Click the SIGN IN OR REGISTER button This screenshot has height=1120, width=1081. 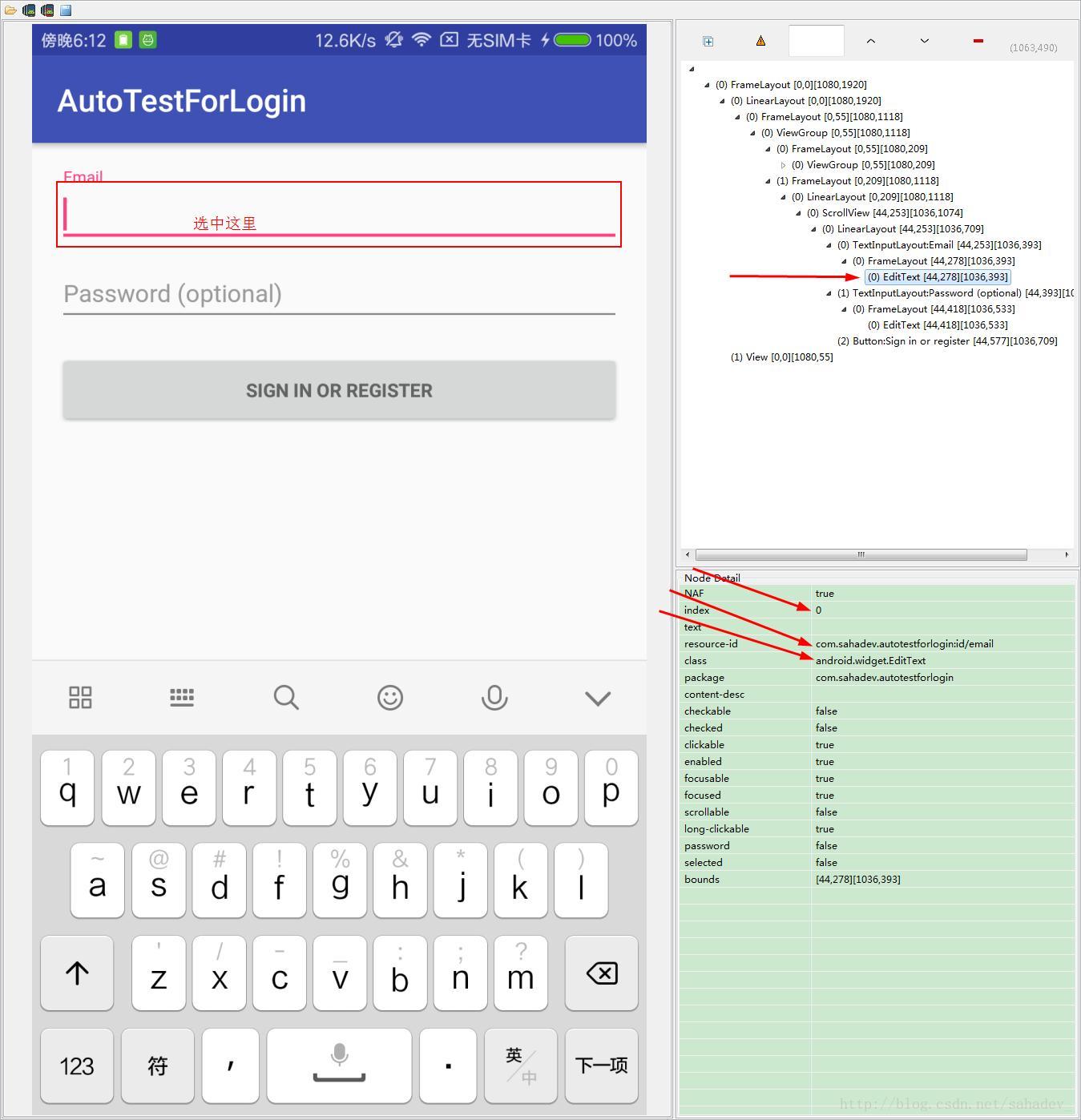[339, 390]
